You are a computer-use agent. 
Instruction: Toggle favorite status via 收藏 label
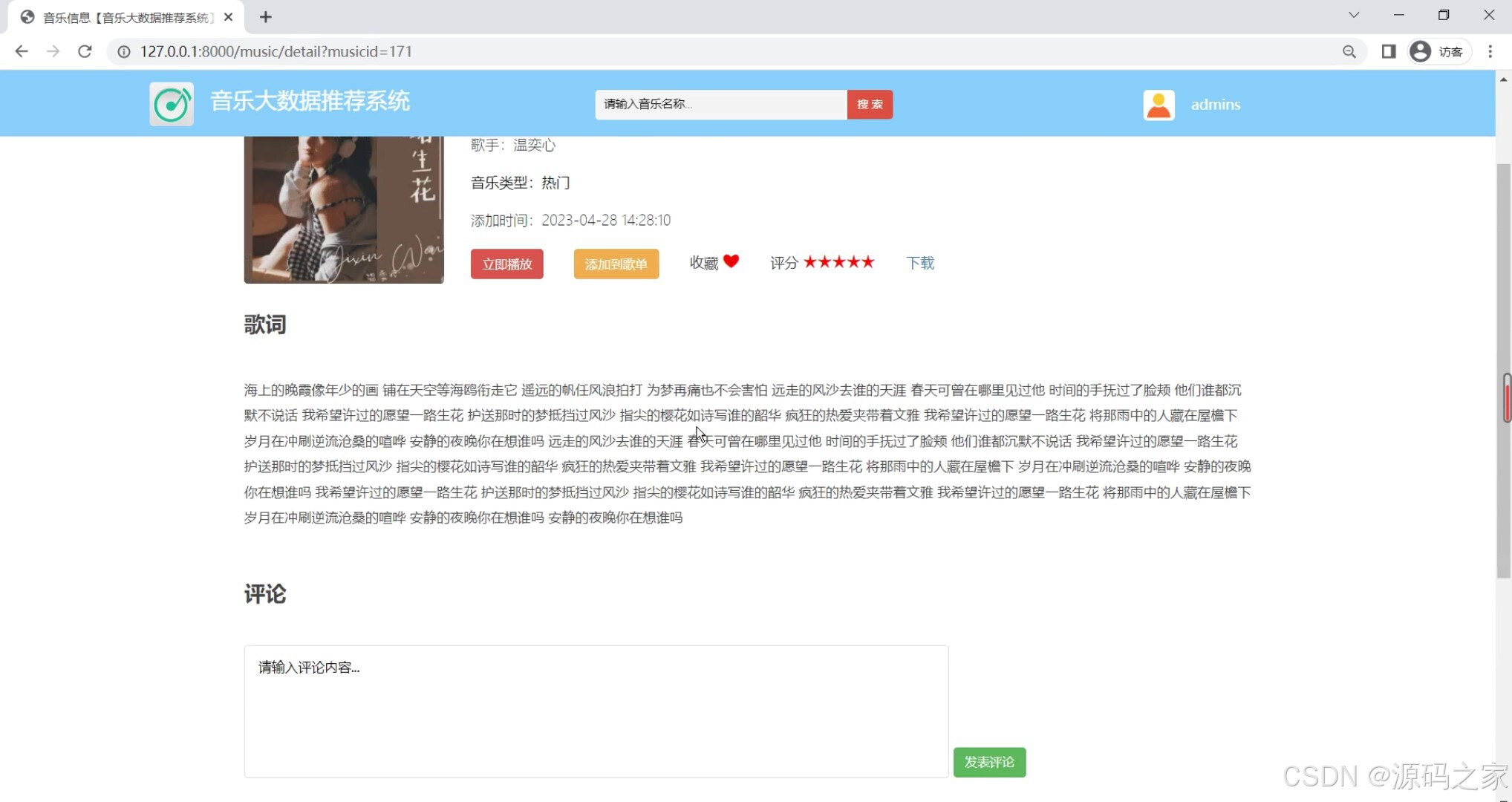(703, 261)
